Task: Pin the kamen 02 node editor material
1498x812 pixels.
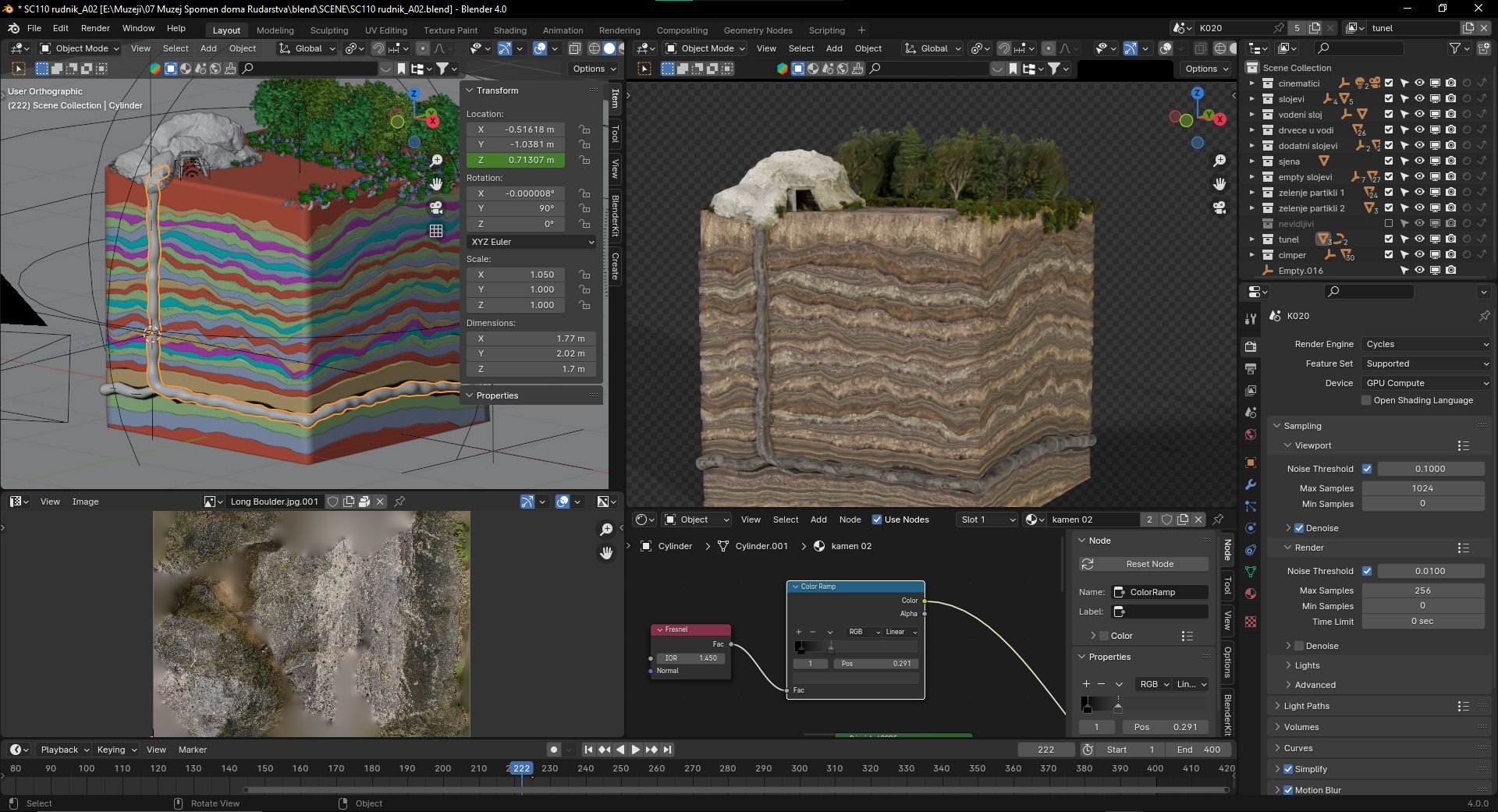Action: click(x=1218, y=519)
